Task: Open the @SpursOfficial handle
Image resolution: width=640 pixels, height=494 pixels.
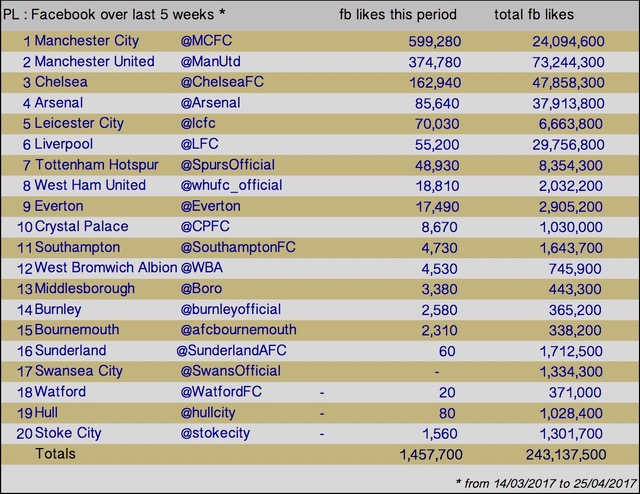Action: tap(227, 165)
